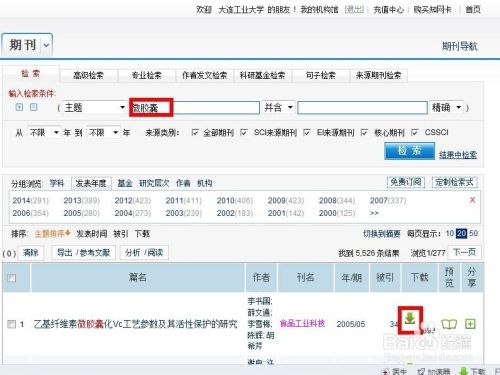Switch to the 高级检索 tab
The width and height of the screenshot is (500, 375).
point(88,76)
